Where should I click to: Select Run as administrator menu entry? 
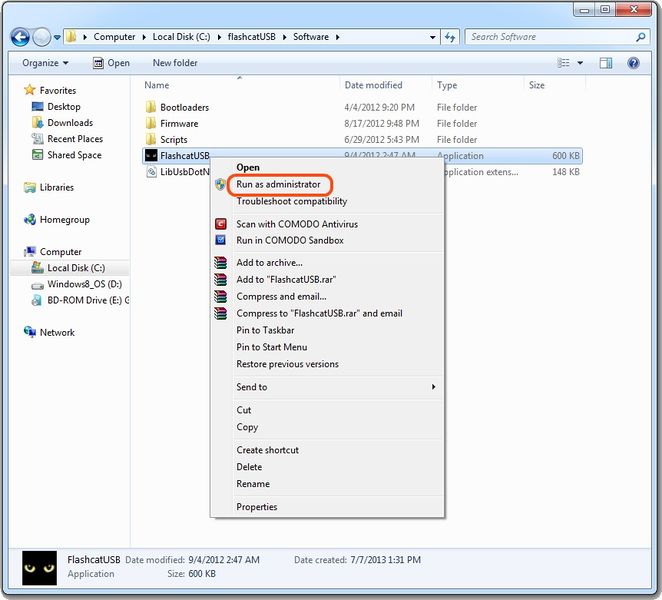point(278,185)
